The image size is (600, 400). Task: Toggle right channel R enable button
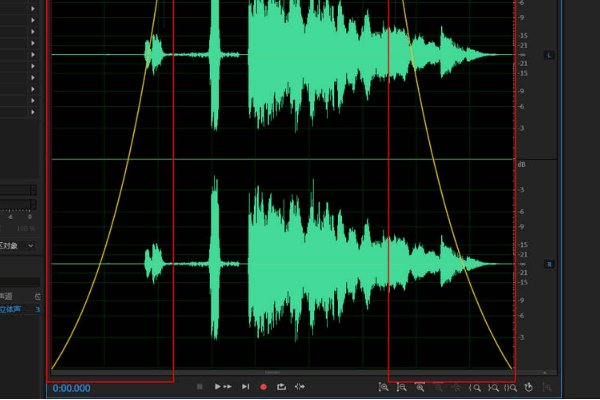[548, 264]
